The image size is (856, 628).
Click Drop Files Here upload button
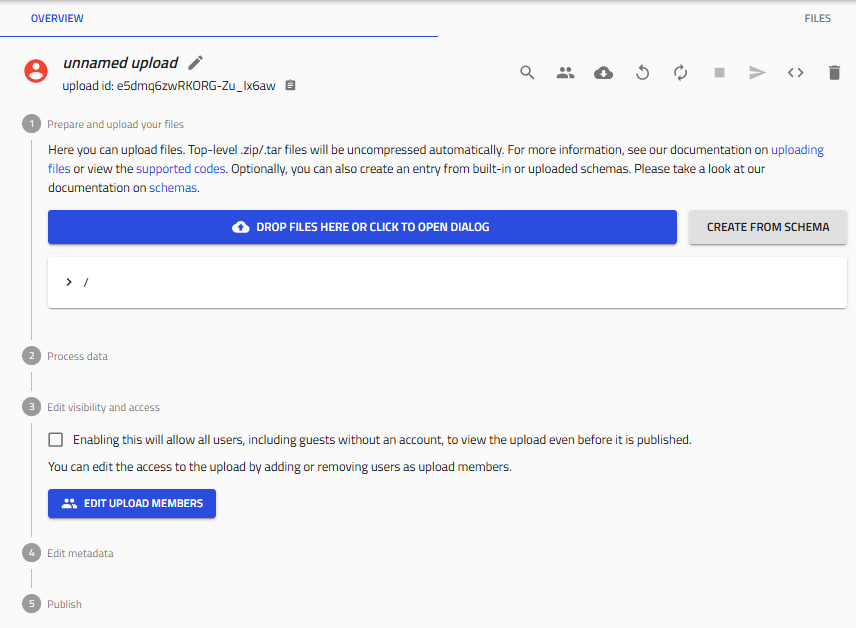[362, 227]
